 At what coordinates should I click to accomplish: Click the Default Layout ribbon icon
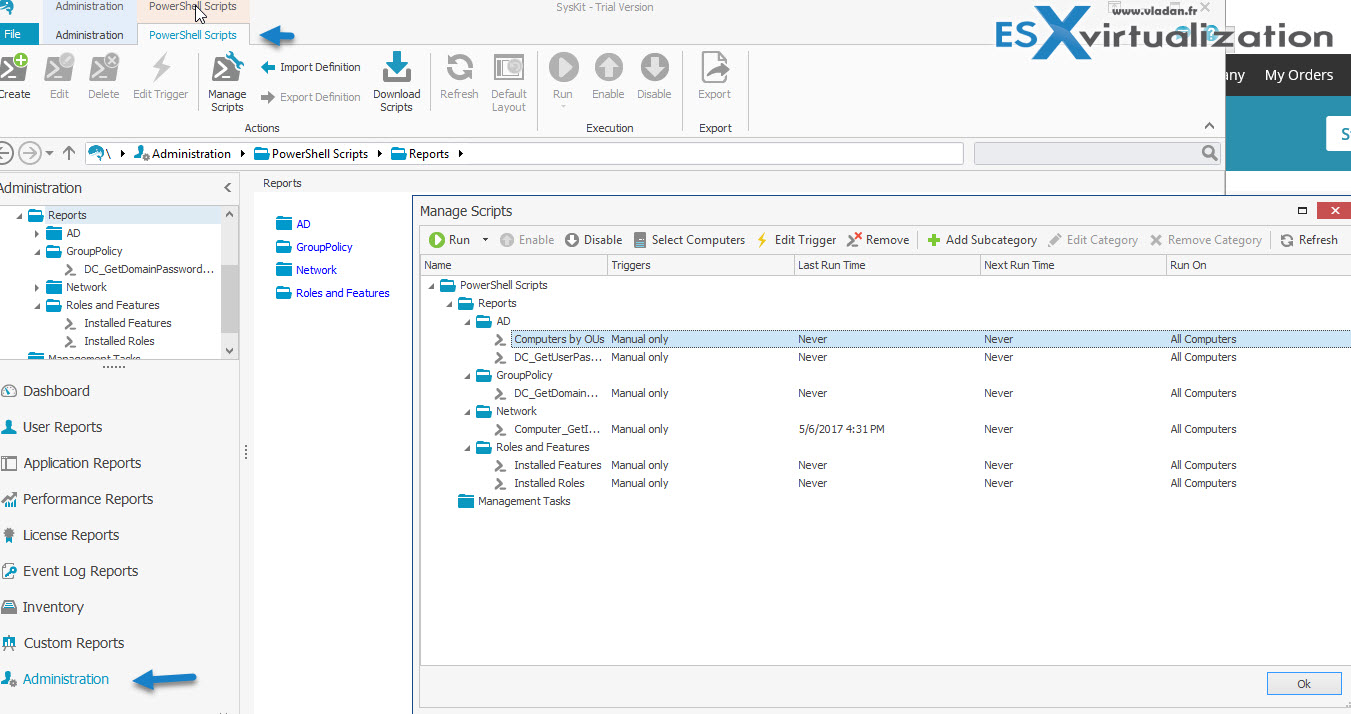(x=509, y=68)
